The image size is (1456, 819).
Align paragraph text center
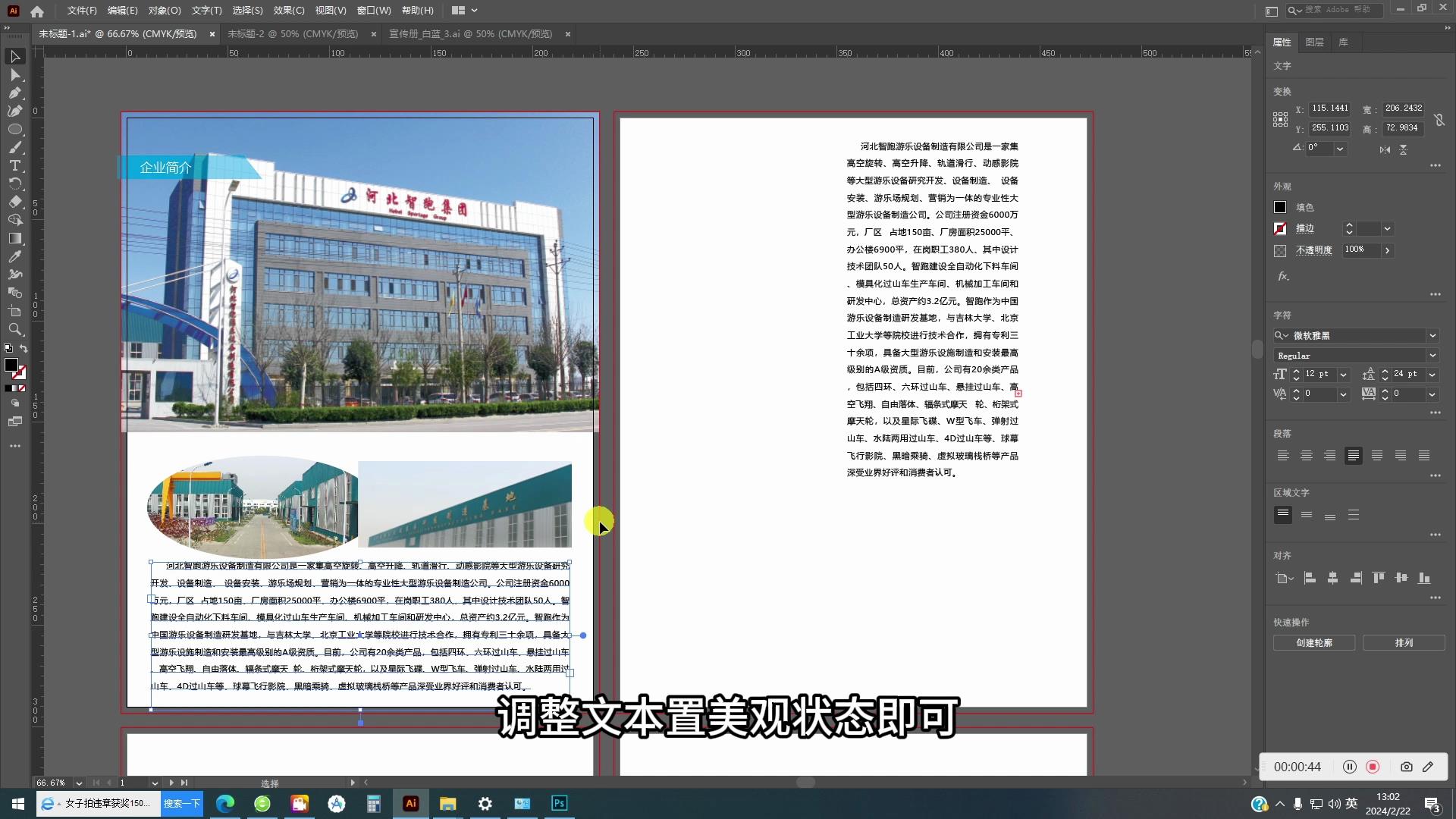pyautogui.click(x=1307, y=456)
